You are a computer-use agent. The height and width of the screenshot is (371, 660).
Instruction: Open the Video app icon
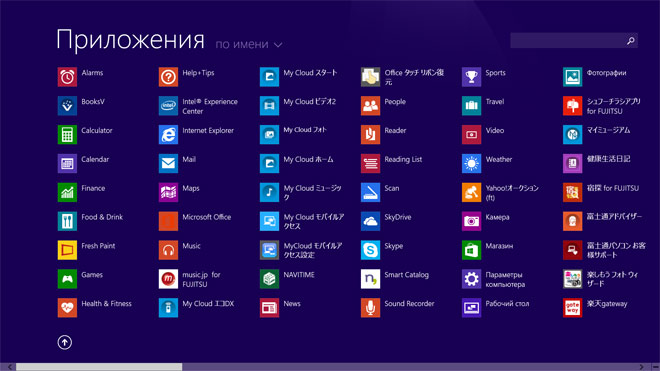[x=471, y=134]
